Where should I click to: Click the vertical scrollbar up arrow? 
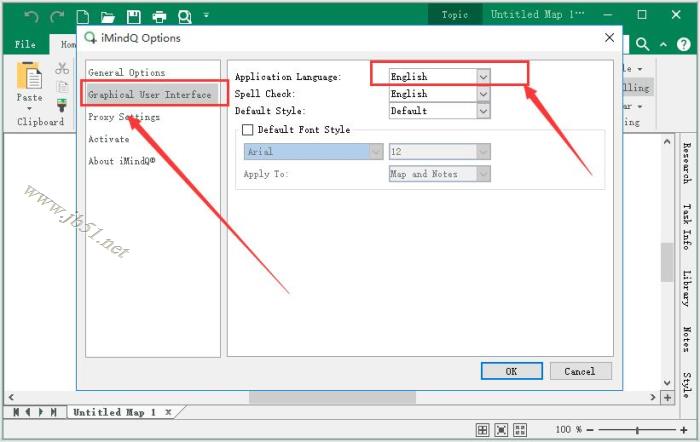click(x=667, y=142)
